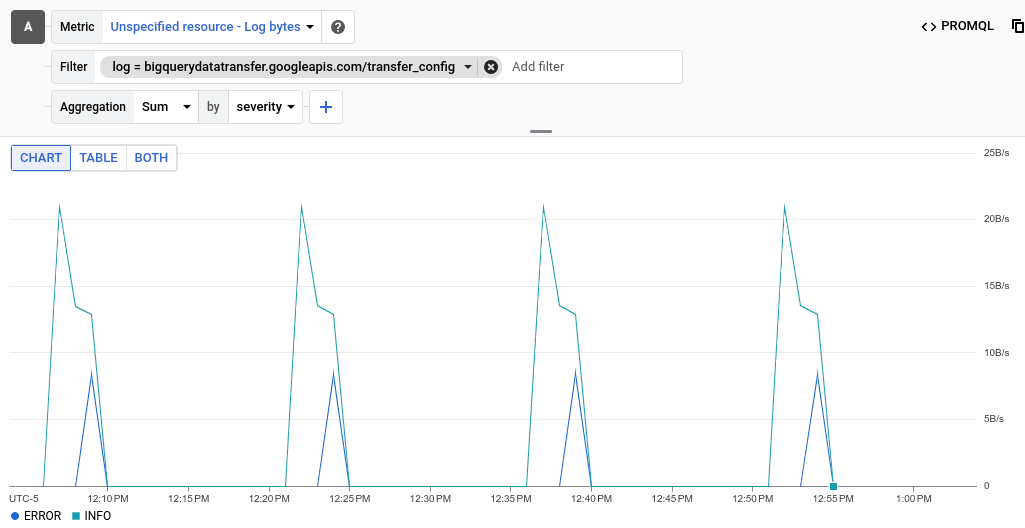Switch to the BOTH view
Screen dimensions: 1025x528
[x=151, y=158]
